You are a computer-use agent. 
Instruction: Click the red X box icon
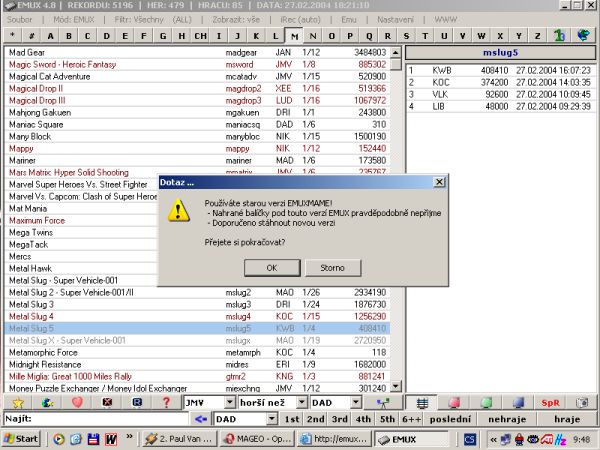[108, 403]
